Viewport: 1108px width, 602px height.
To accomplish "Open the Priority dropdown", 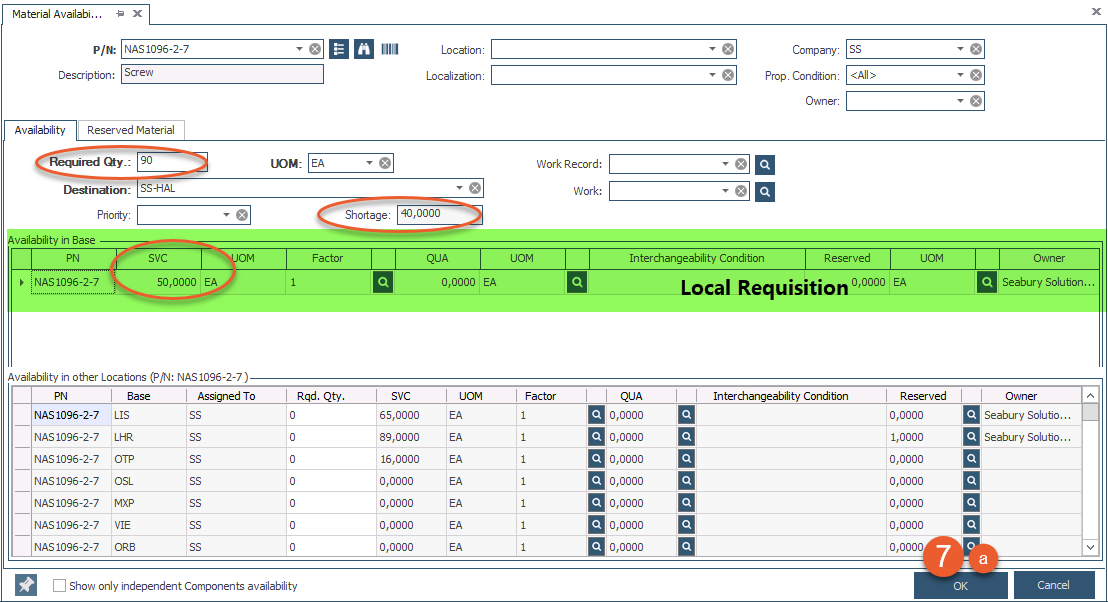I will tap(226, 215).
